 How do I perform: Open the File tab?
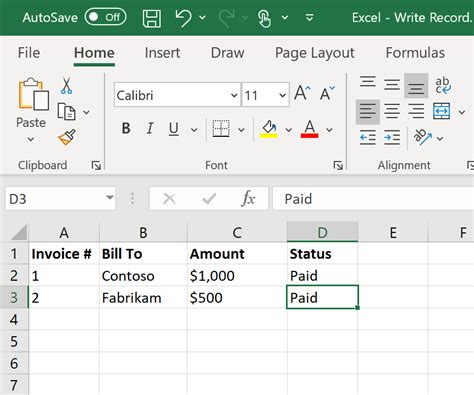[x=29, y=53]
